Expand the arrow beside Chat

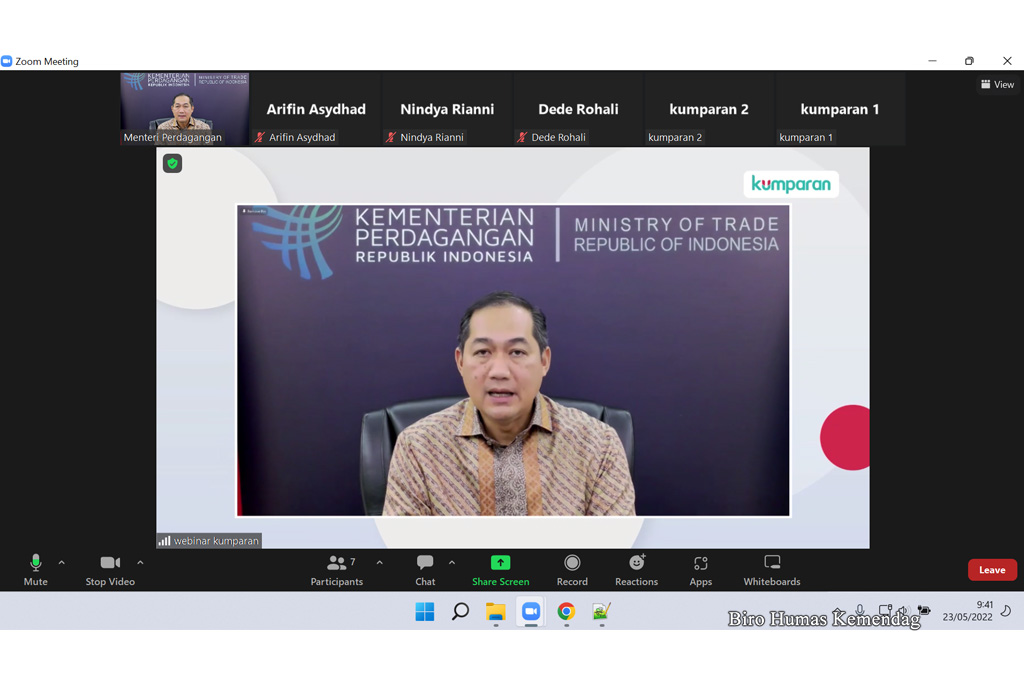(452, 563)
